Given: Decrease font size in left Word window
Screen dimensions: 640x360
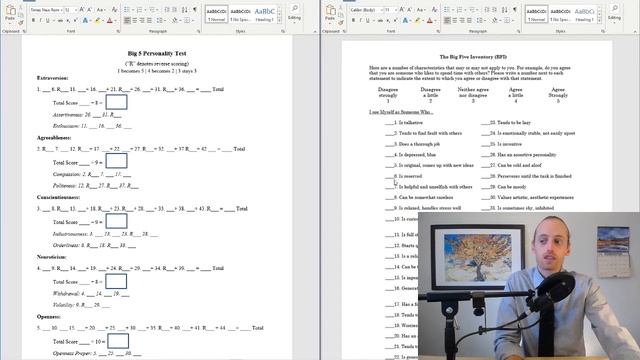Looking at the screenshot, I should [89, 9].
